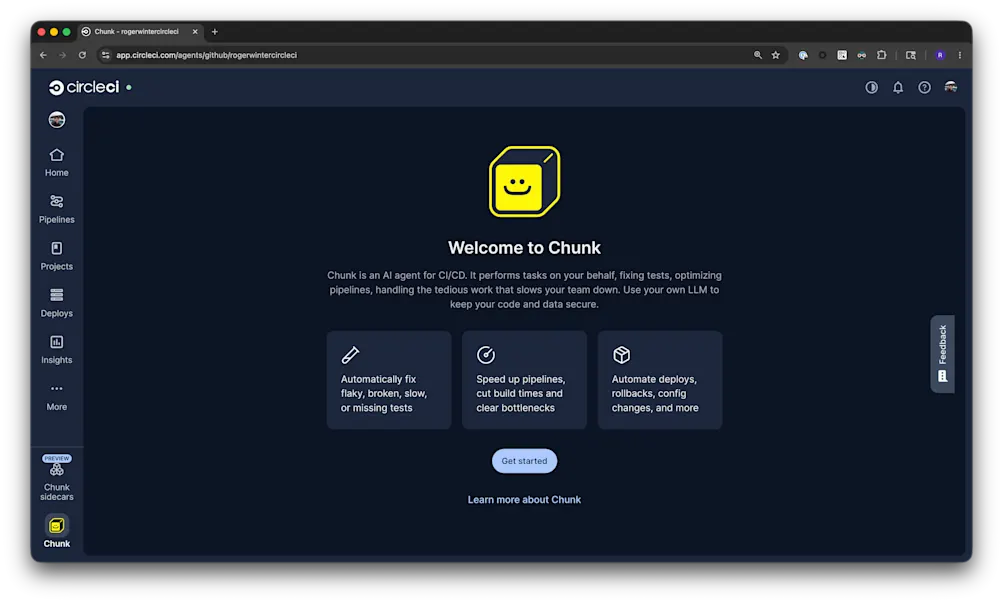Click the Welcome to Chunk heading
This screenshot has width=1003, height=603.
[524, 247]
